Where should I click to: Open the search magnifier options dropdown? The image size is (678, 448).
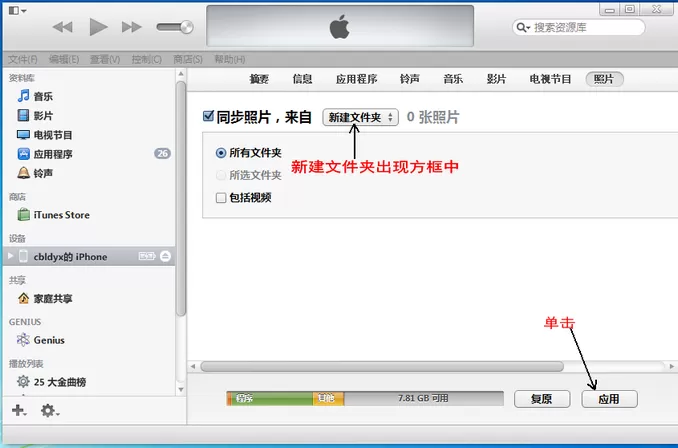click(x=522, y=28)
